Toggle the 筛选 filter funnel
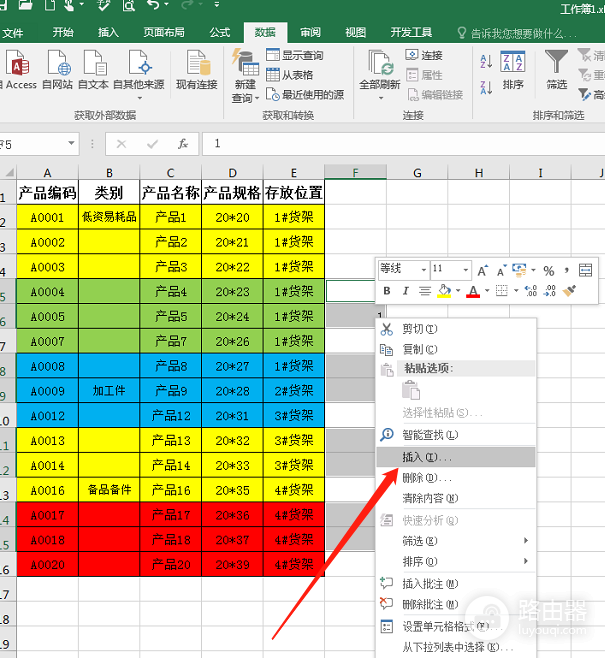The width and height of the screenshot is (605, 658). pos(556,70)
